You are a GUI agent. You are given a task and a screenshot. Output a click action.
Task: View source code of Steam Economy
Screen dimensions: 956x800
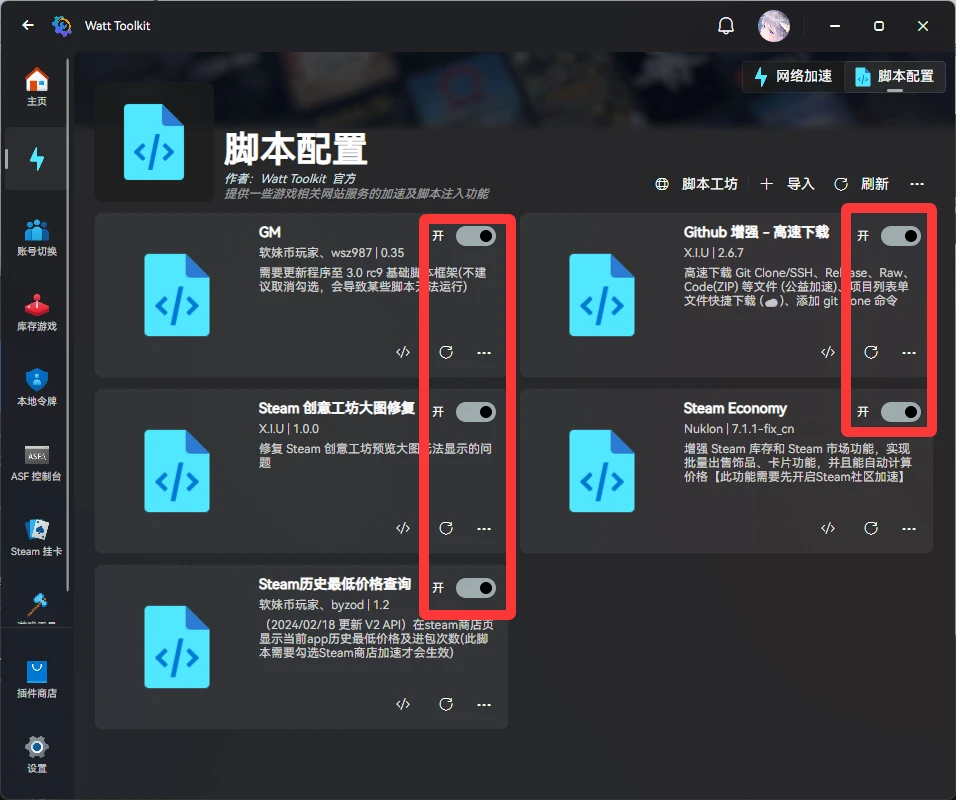pyautogui.click(x=828, y=528)
